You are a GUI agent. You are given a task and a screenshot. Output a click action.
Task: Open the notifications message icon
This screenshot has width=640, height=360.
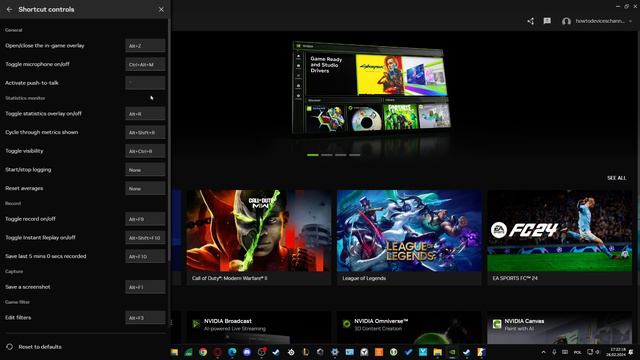(x=547, y=21)
